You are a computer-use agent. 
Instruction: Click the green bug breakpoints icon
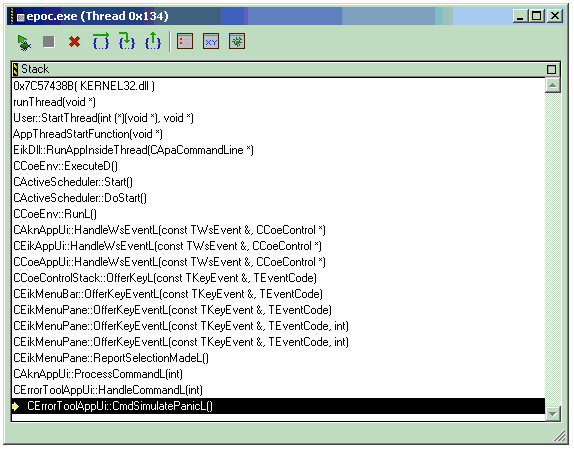click(x=237, y=41)
